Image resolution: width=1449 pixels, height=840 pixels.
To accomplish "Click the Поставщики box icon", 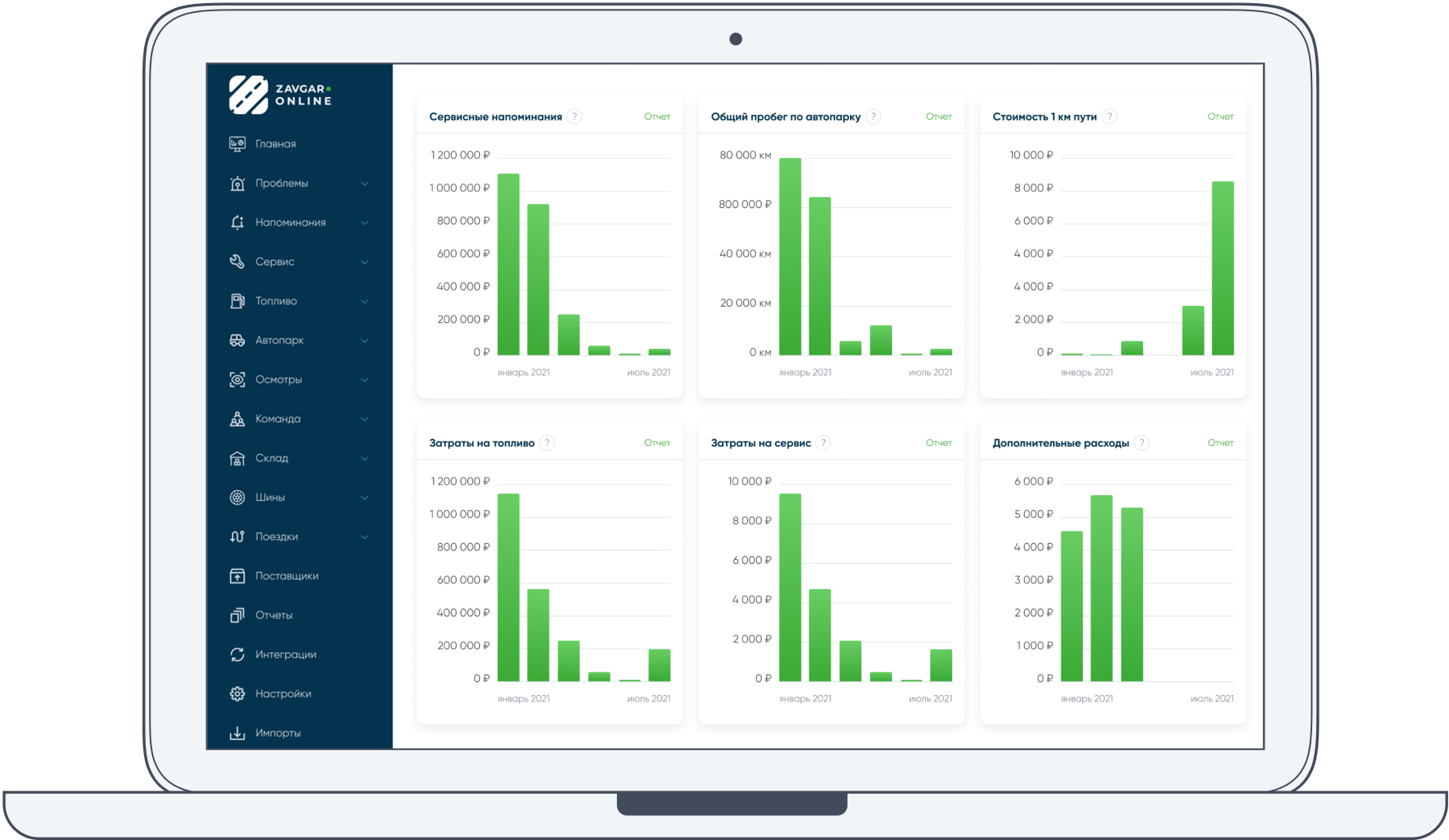I will [x=237, y=576].
